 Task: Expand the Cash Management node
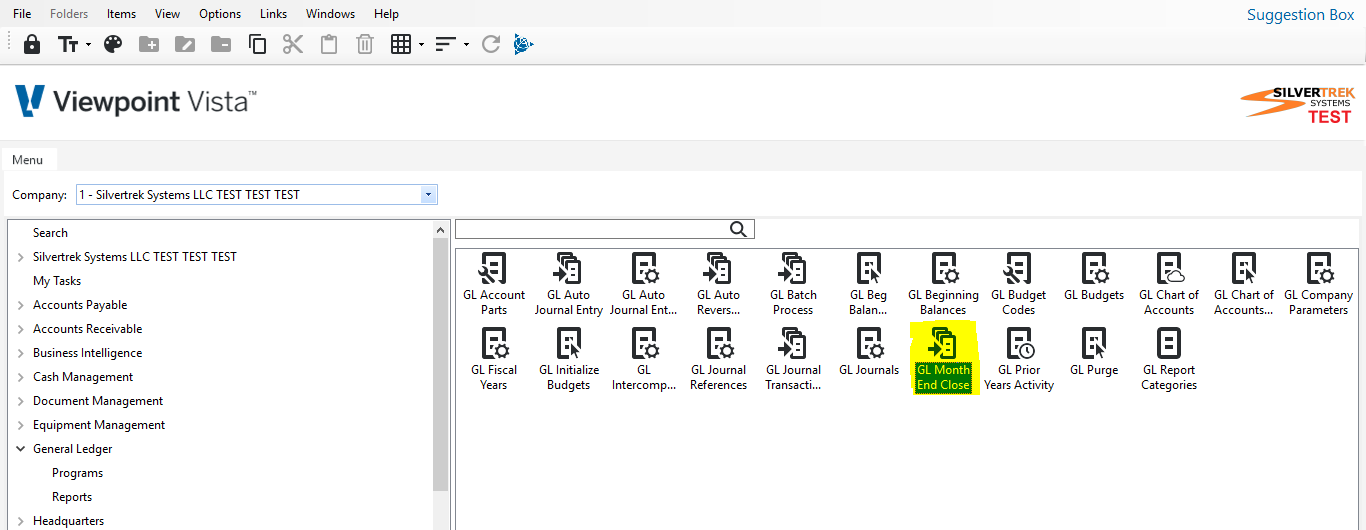21,377
